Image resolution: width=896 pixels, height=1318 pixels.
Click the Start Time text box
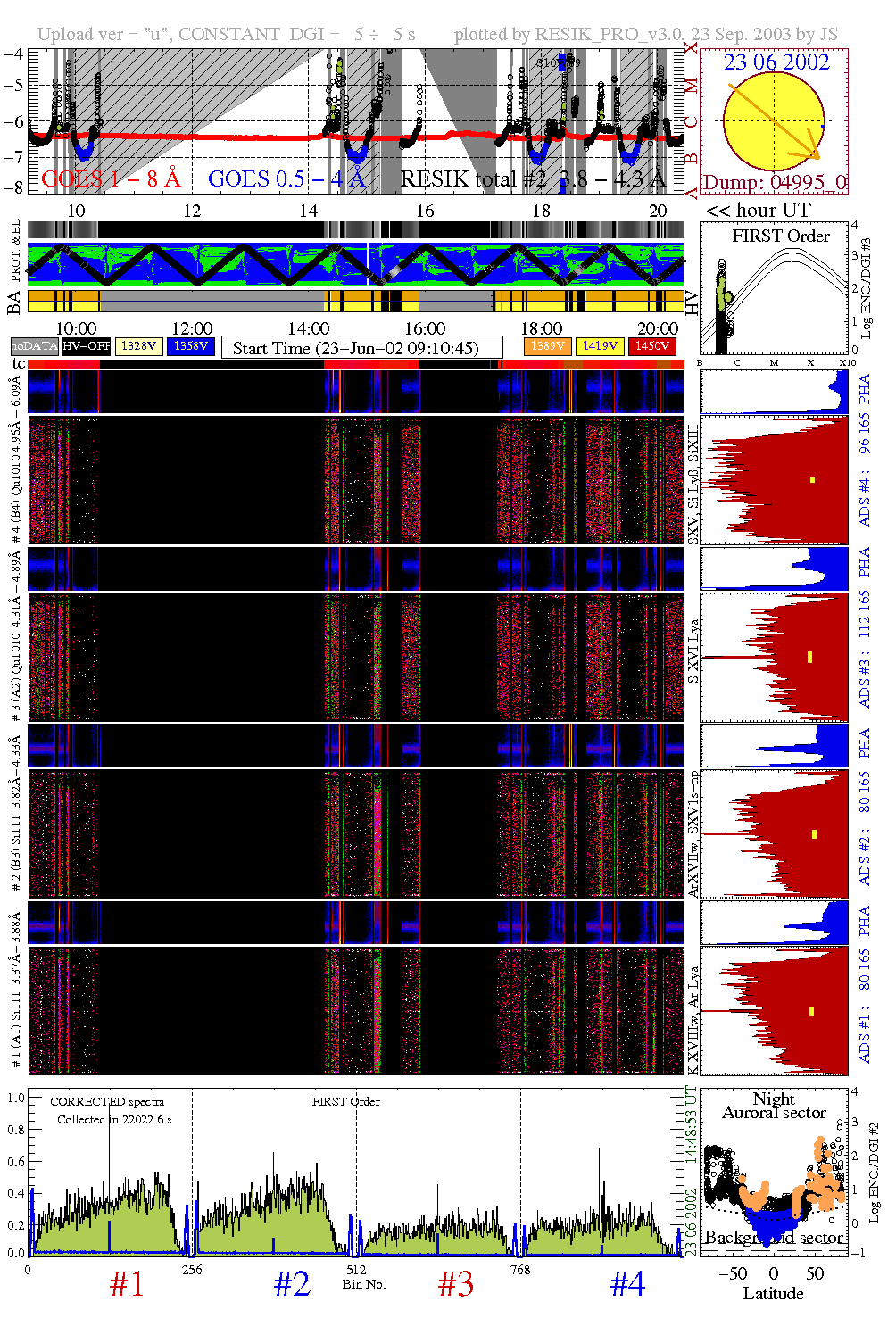[361, 348]
